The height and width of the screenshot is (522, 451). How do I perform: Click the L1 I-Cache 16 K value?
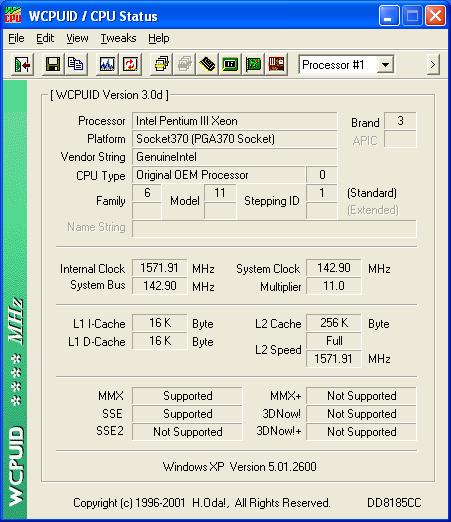point(160,323)
